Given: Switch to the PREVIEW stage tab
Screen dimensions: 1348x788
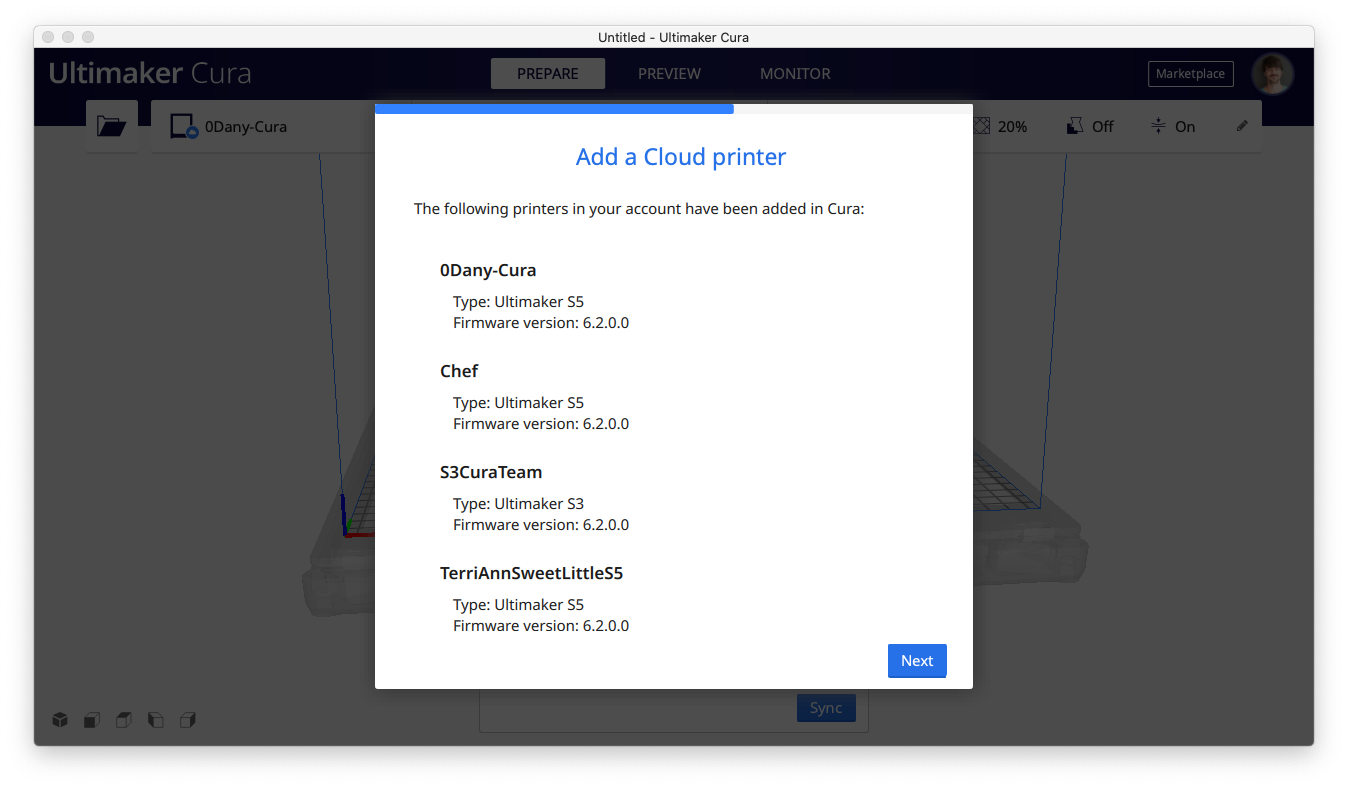Looking at the screenshot, I should pos(669,74).
